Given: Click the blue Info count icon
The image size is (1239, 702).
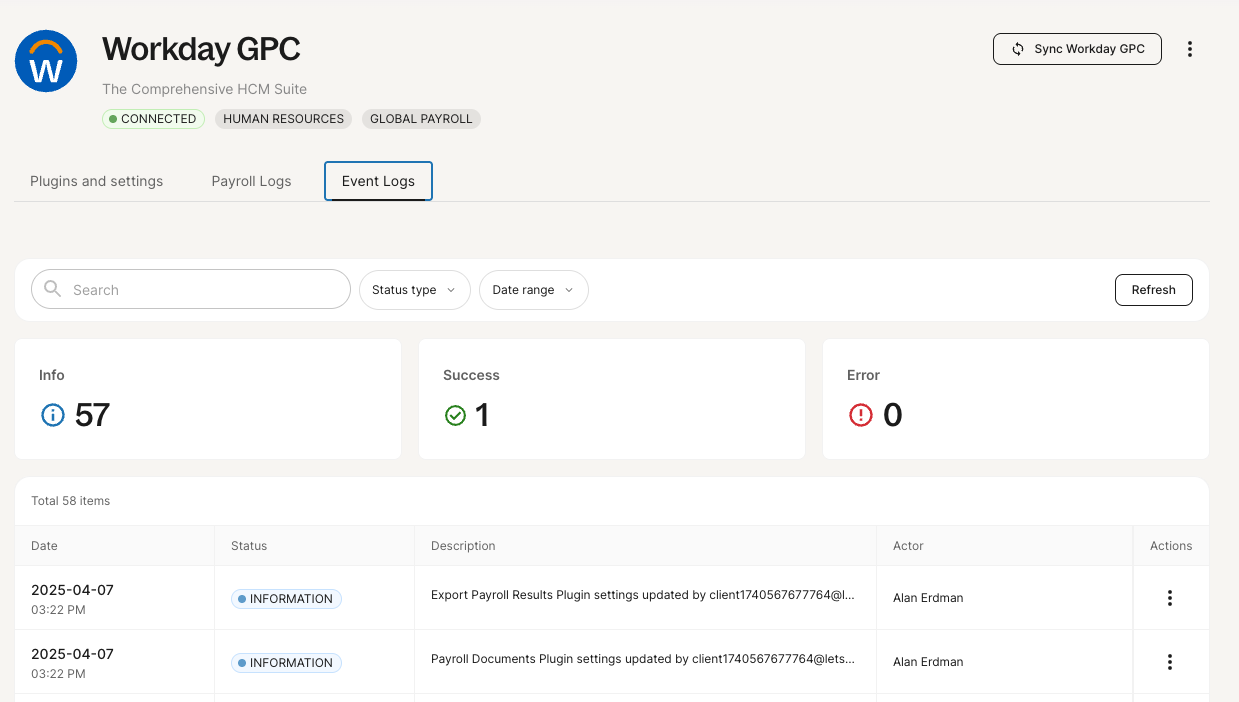Looking at the screenshot, I should pyautogui.click(x=52, y=414).
